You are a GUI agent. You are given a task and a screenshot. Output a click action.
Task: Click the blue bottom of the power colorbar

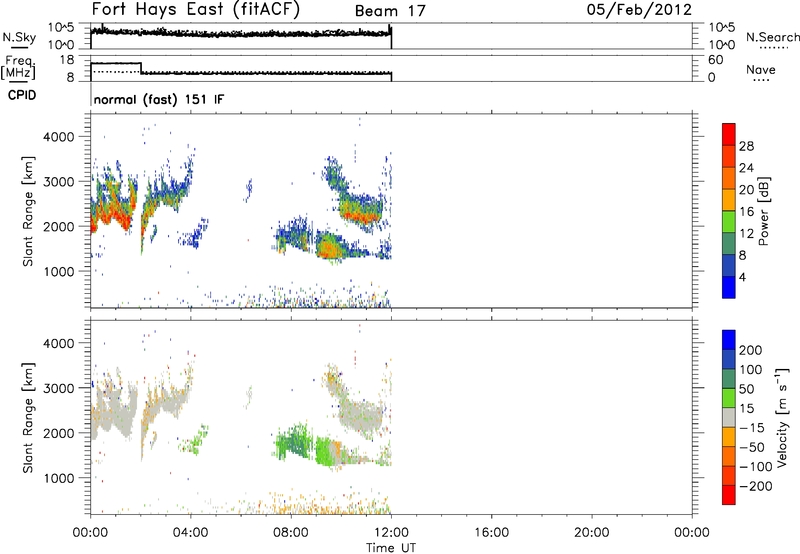coord(729,287)
